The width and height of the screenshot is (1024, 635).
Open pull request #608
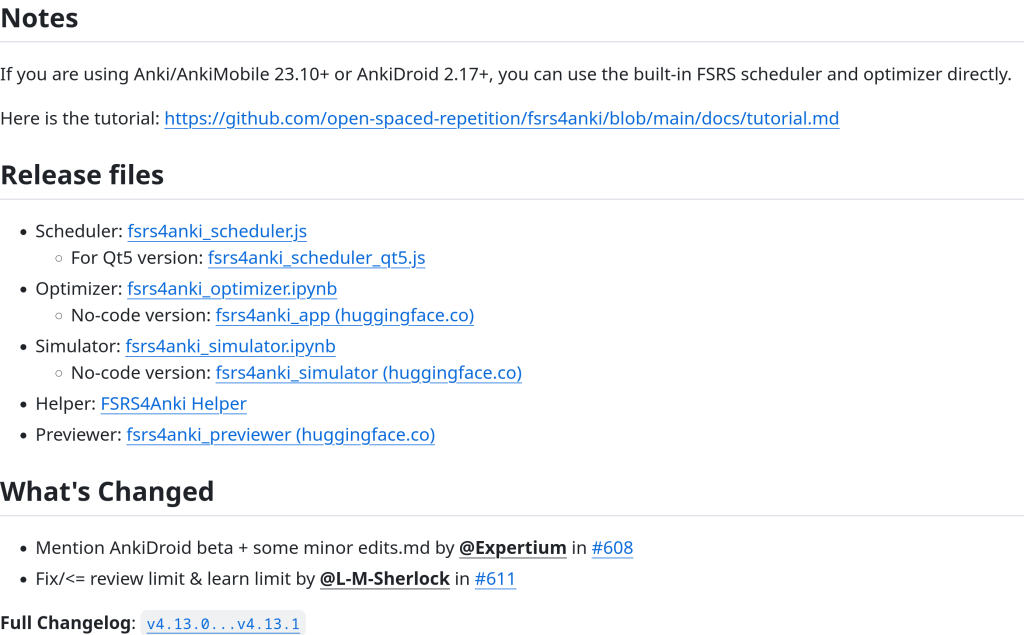(612, 548)
